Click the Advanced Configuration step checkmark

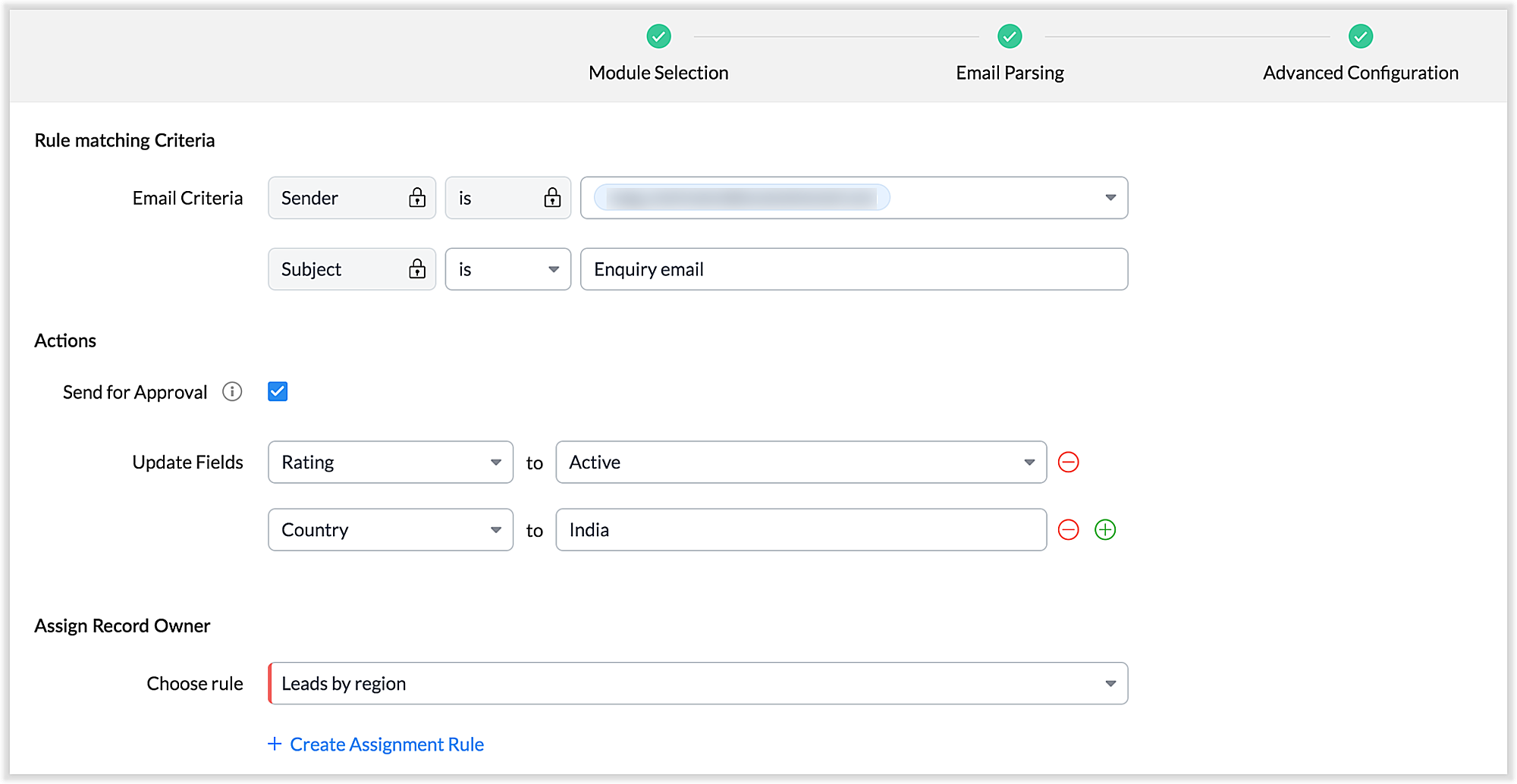pos(1360,36)
